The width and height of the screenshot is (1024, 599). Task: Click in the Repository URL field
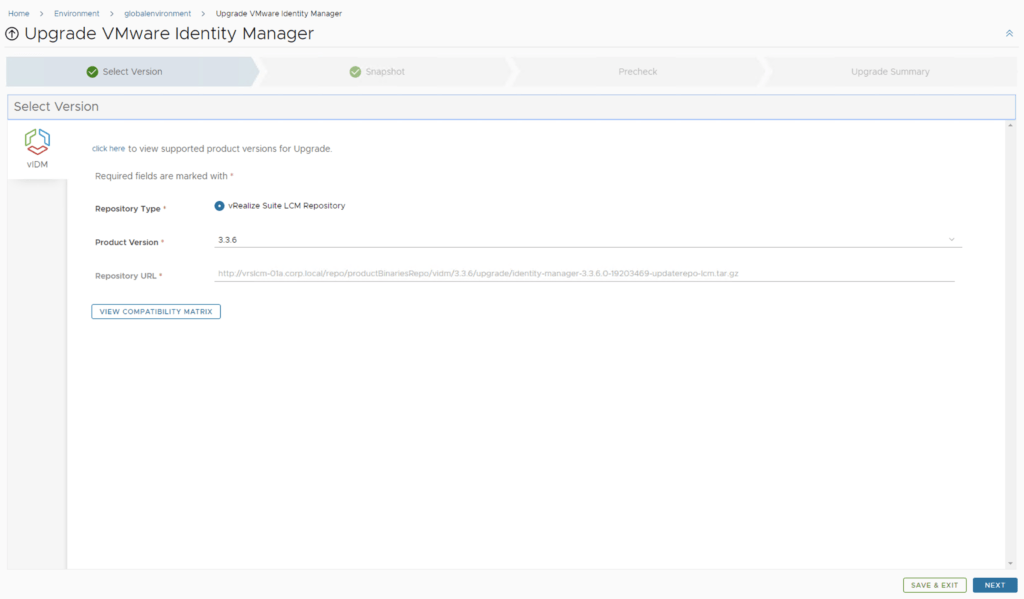point(585,273)
